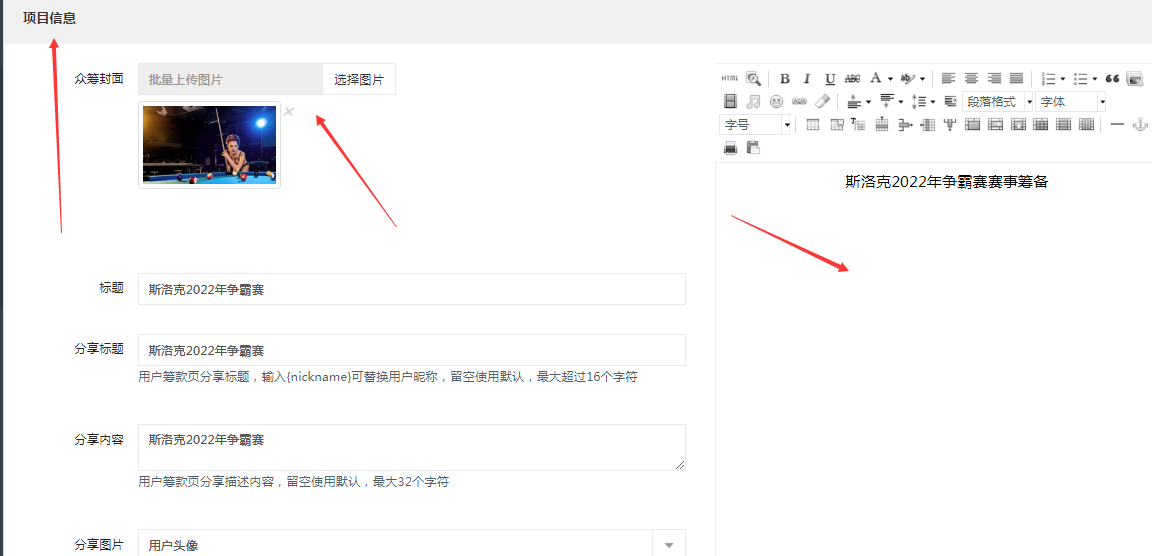Expand line height dropdown arrow
1152x556 pixels.
(x=932, y=101)
